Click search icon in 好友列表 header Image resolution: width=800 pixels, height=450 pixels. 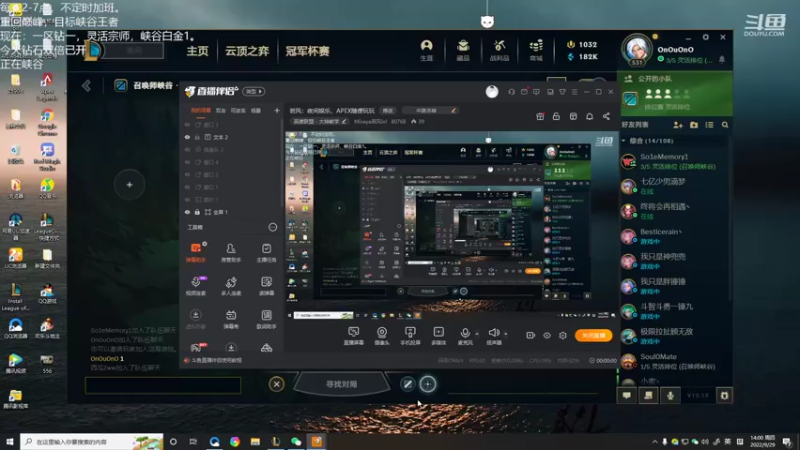(x=725, y=124)
